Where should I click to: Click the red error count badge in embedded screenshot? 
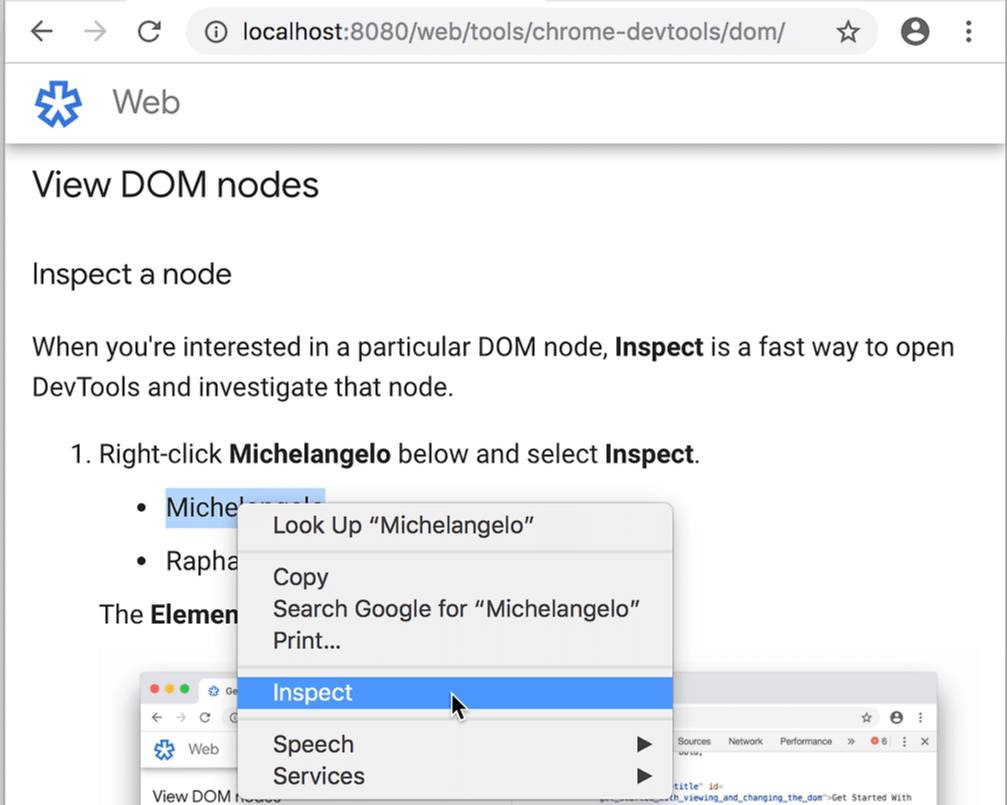tap(879, 741)
